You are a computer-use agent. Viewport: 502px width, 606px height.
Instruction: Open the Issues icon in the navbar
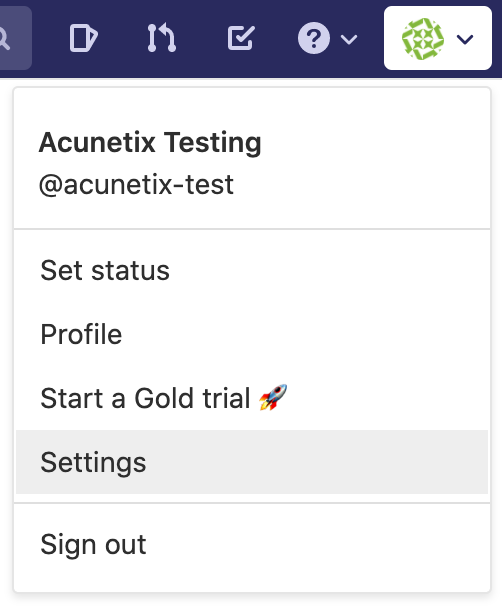[83, 38]
